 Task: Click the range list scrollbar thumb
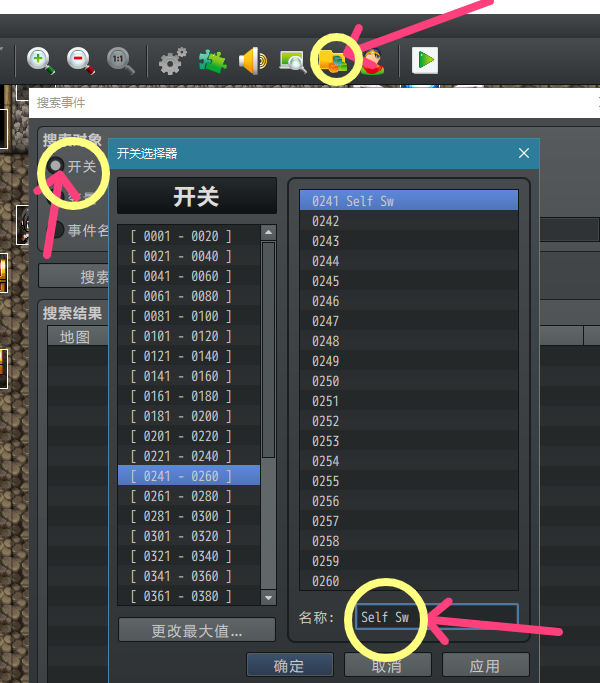[268, 350]
